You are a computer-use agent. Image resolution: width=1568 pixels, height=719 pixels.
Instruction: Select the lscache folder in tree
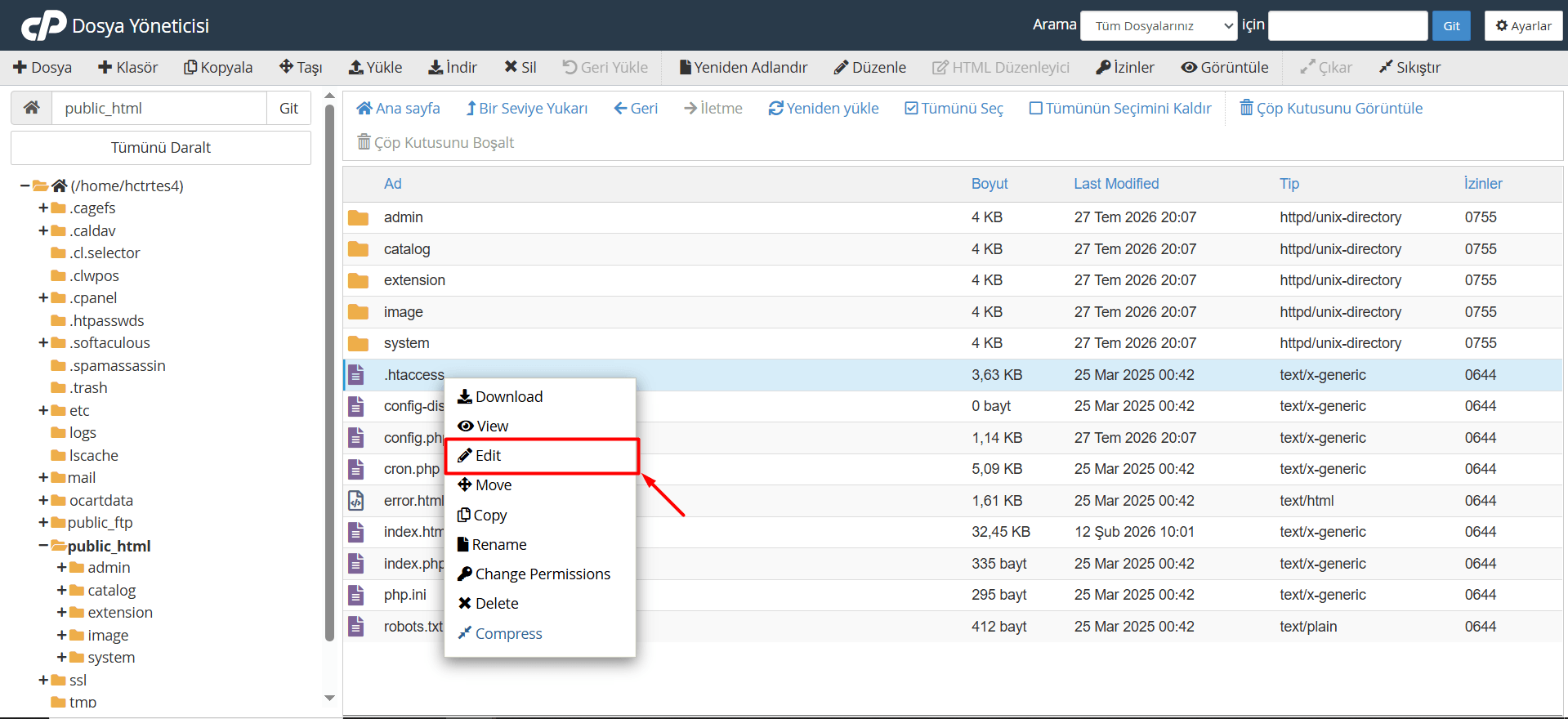point(93,455)
